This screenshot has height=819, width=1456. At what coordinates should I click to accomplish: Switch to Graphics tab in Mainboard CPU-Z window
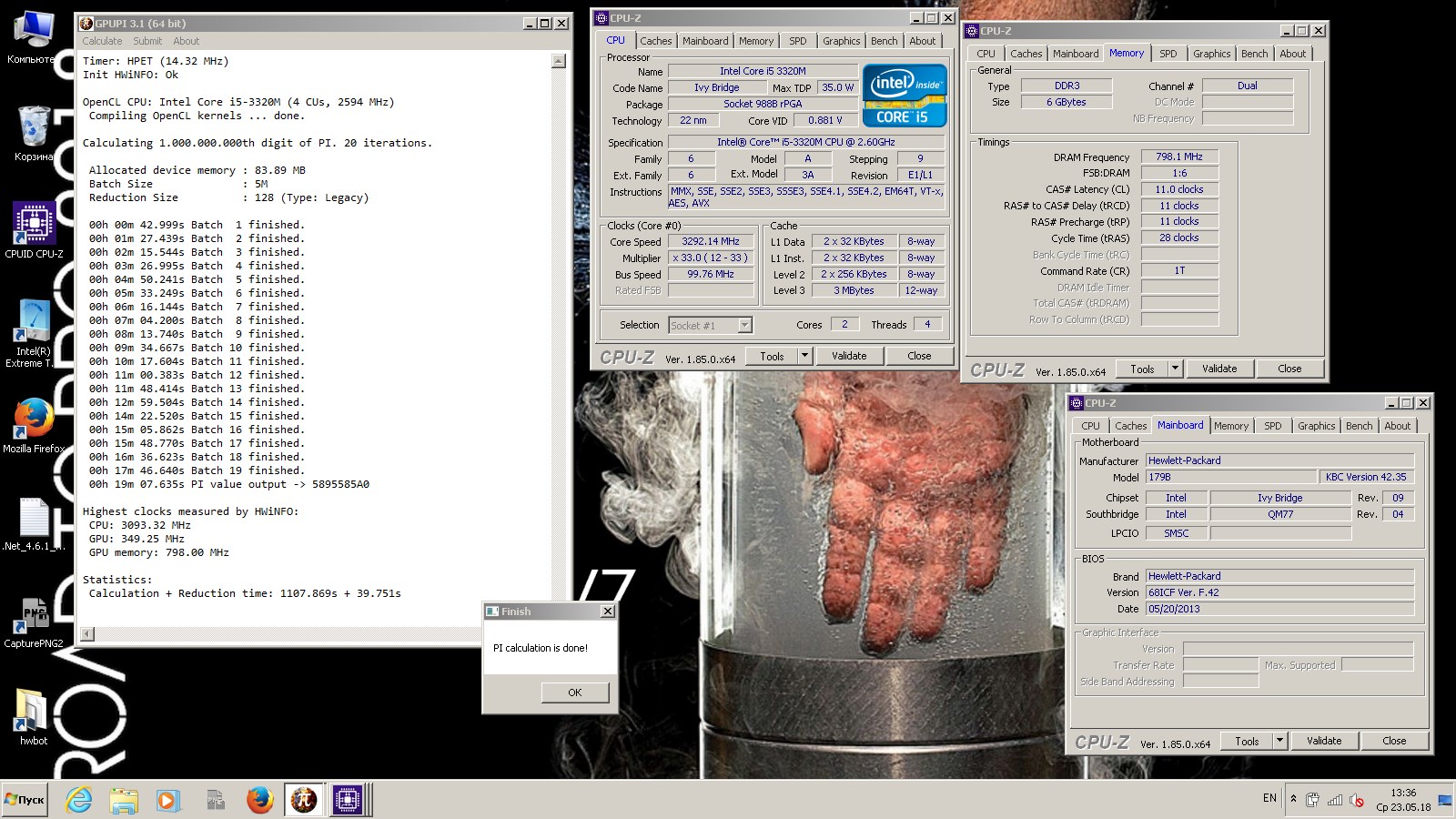tap(1316, 426)
